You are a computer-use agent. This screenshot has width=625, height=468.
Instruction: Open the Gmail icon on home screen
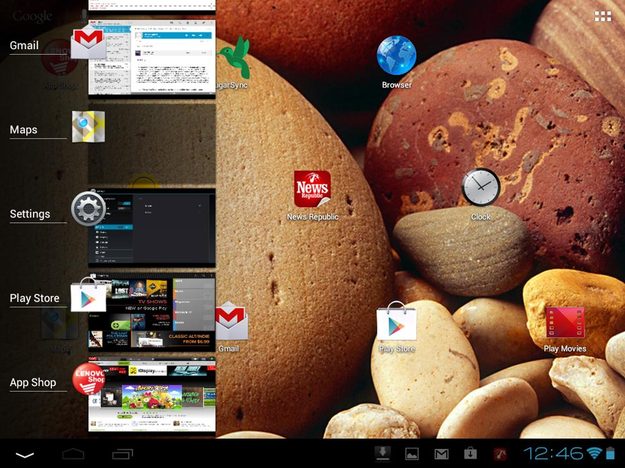[x=232, y=321]
